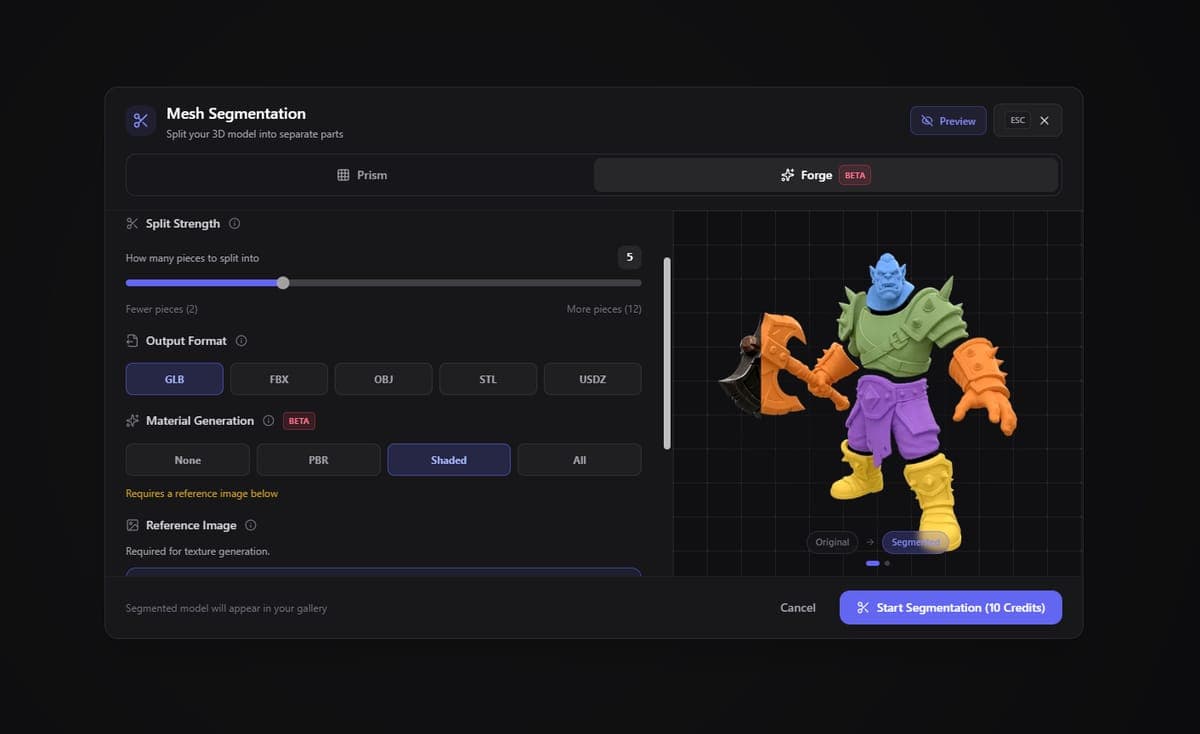Click the X close icon

click(x=1044, y=121)
